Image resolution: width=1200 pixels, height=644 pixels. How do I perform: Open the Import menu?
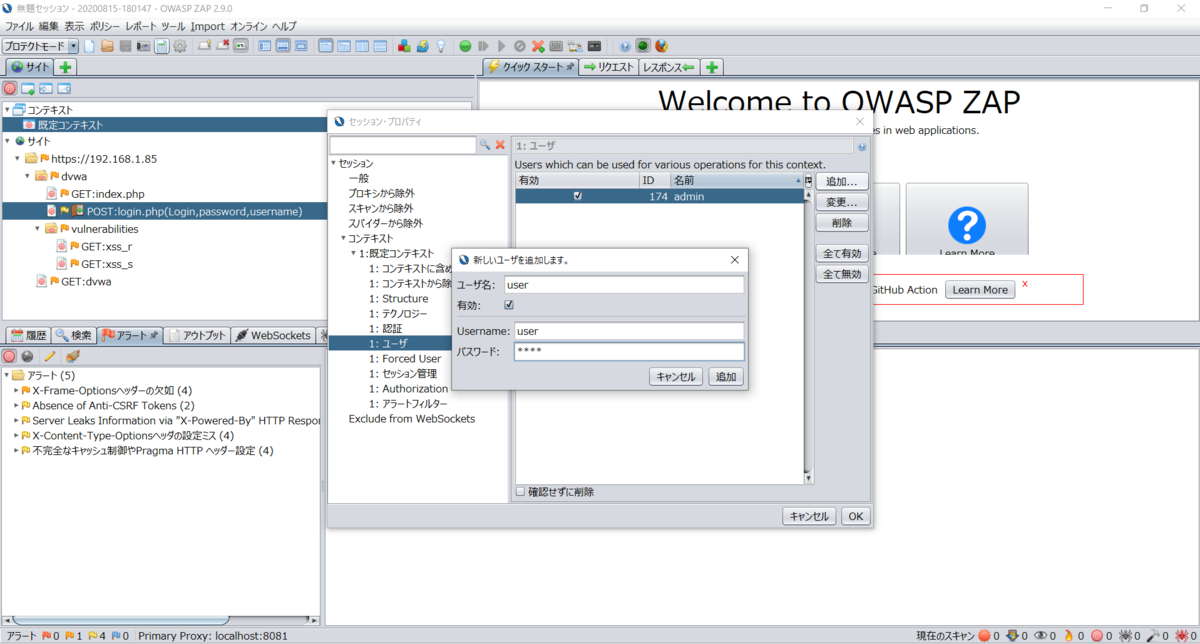(x=207, y=26)
